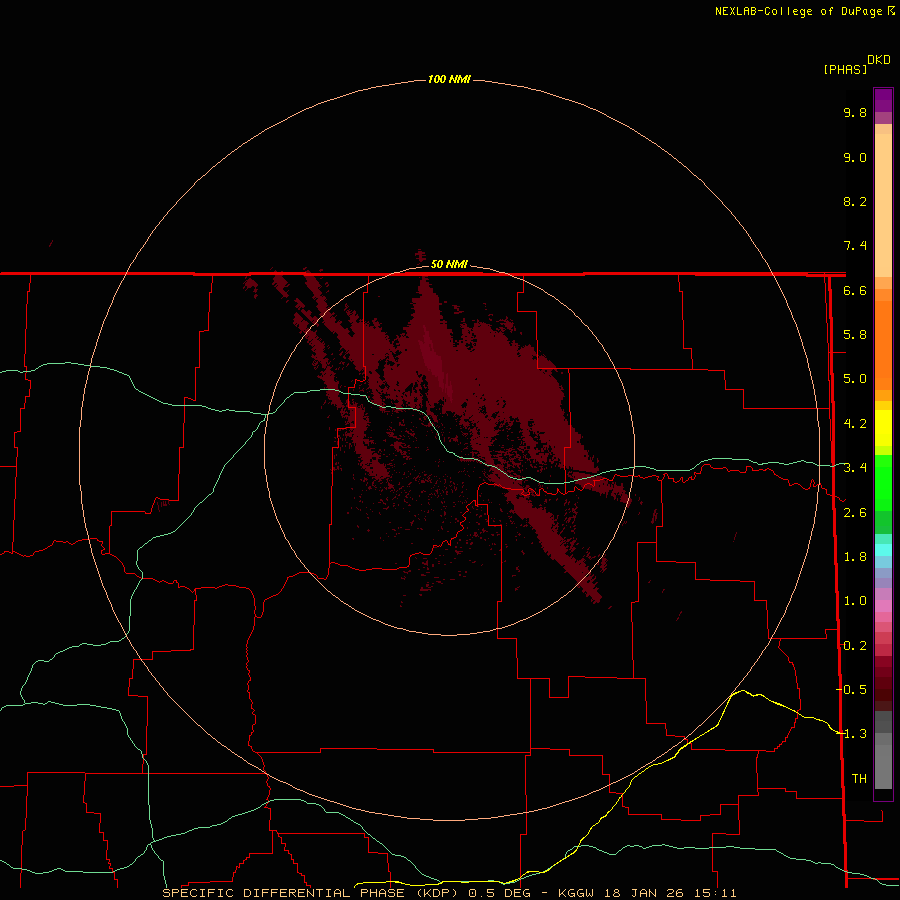Click the "15:11" timestamp text
900x900 pixels.
coord(715,893)
